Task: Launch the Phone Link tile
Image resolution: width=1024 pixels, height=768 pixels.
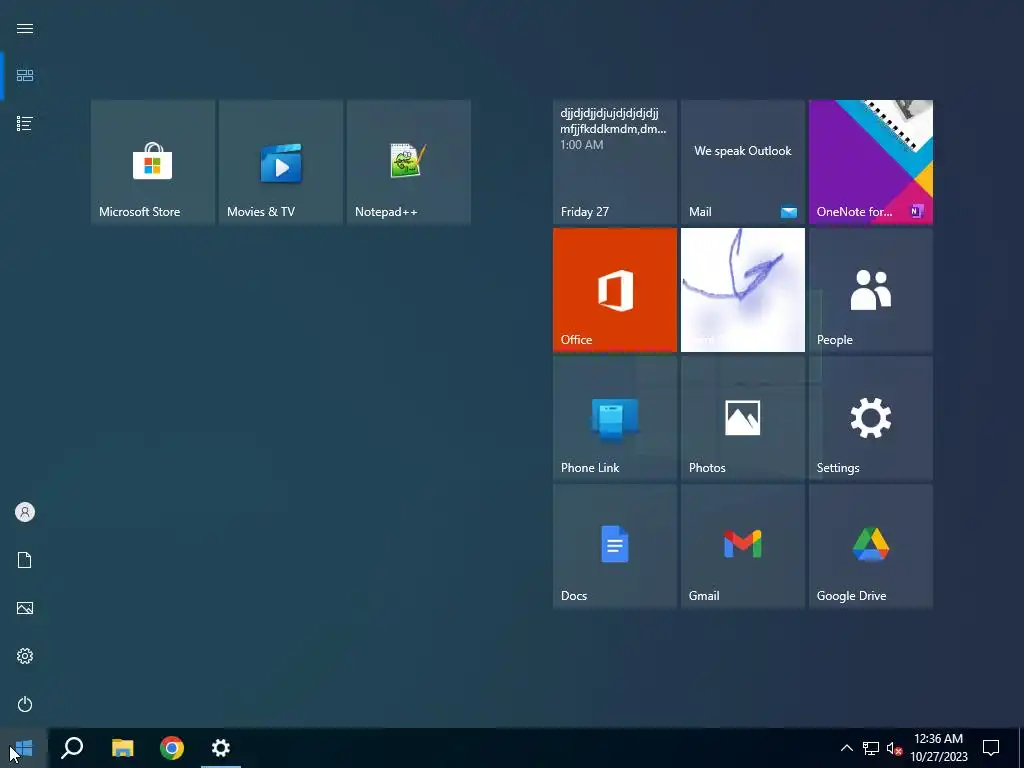Action: (x=615, y=418)
